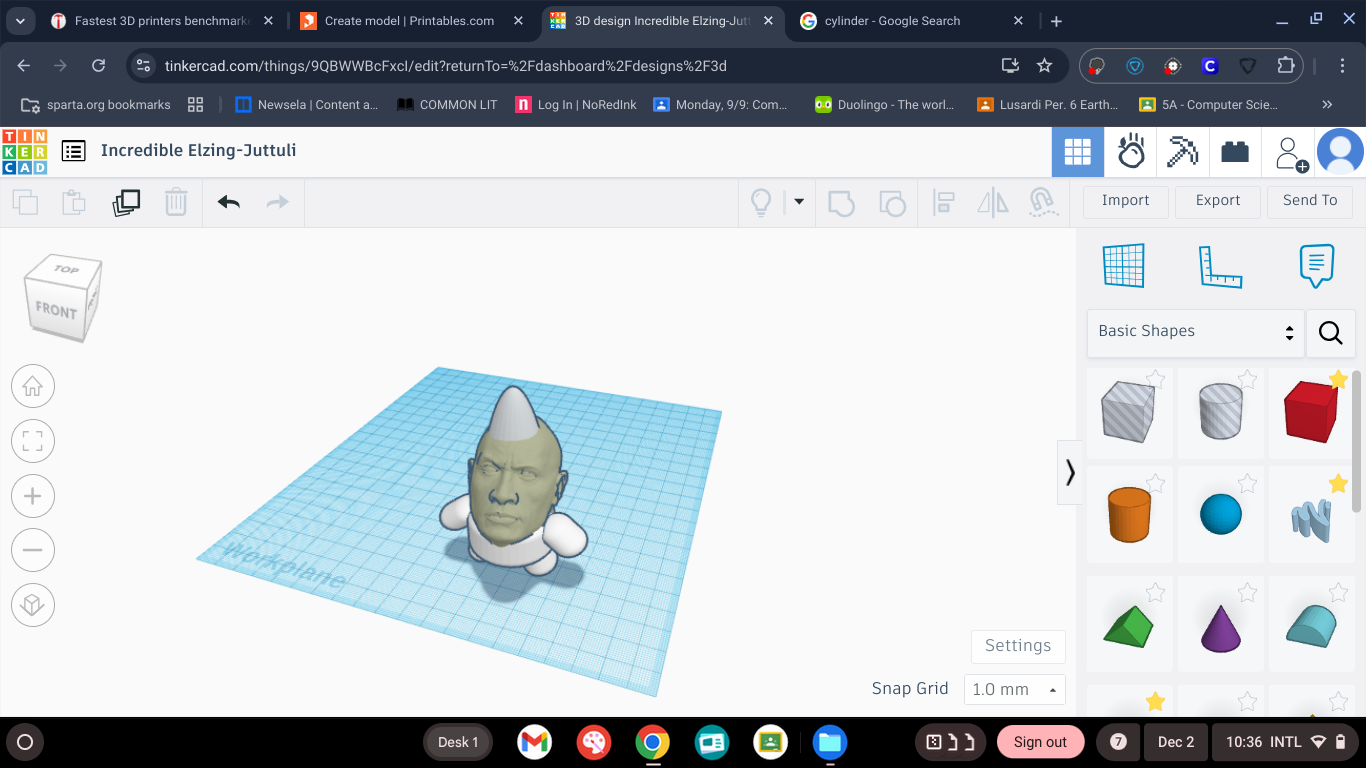Open the Snap Grid 1.0 mm dropdown
This screenshot has height=768, width=1366.
[x=1014, y=690]
